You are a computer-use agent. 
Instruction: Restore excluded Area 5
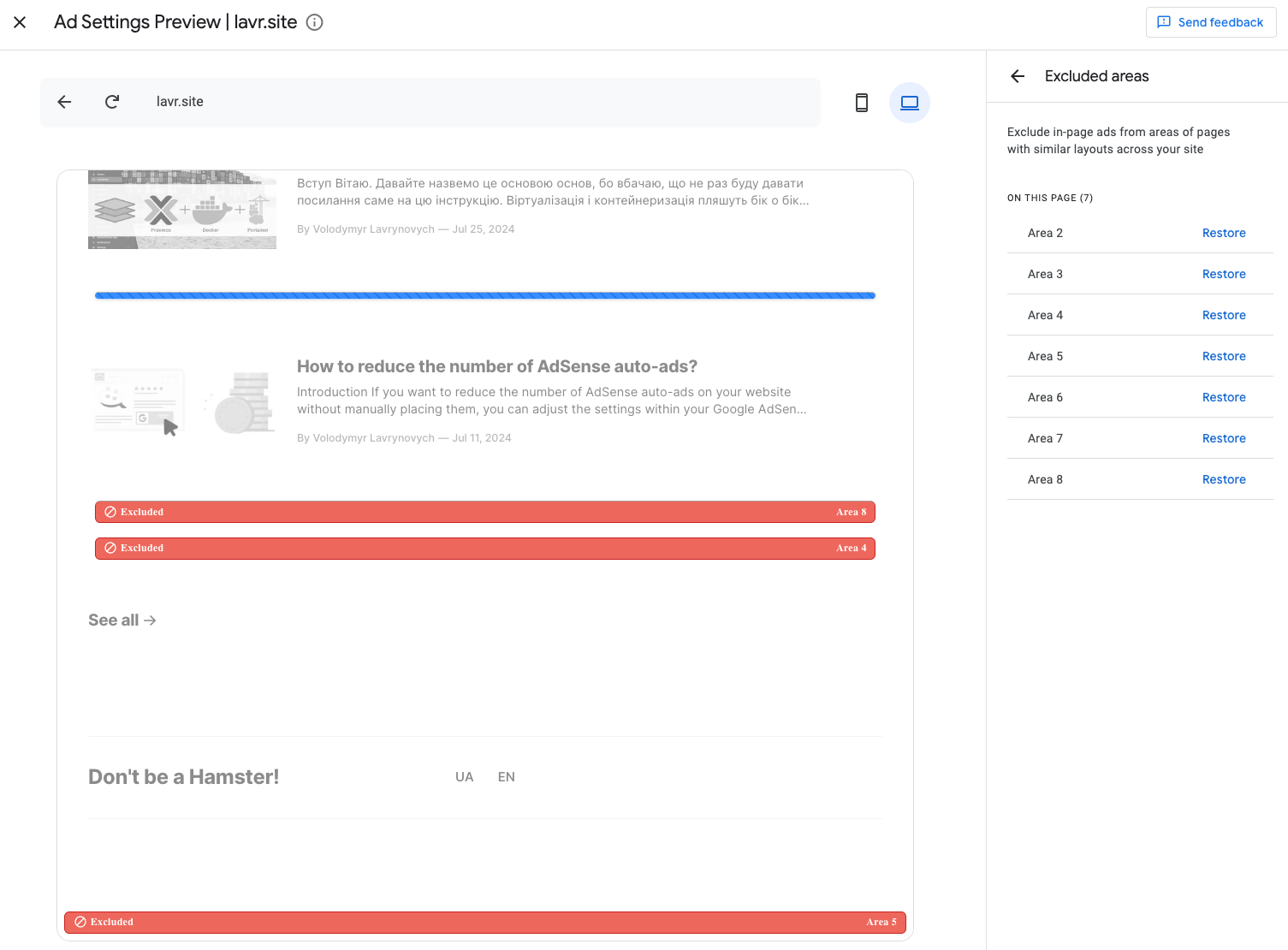(x=1223, y=356)
